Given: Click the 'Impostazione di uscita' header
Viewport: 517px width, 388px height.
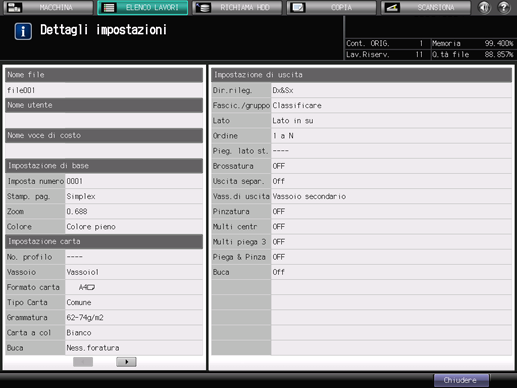Looking at the screenshot, I should click(x=362, y=75).
